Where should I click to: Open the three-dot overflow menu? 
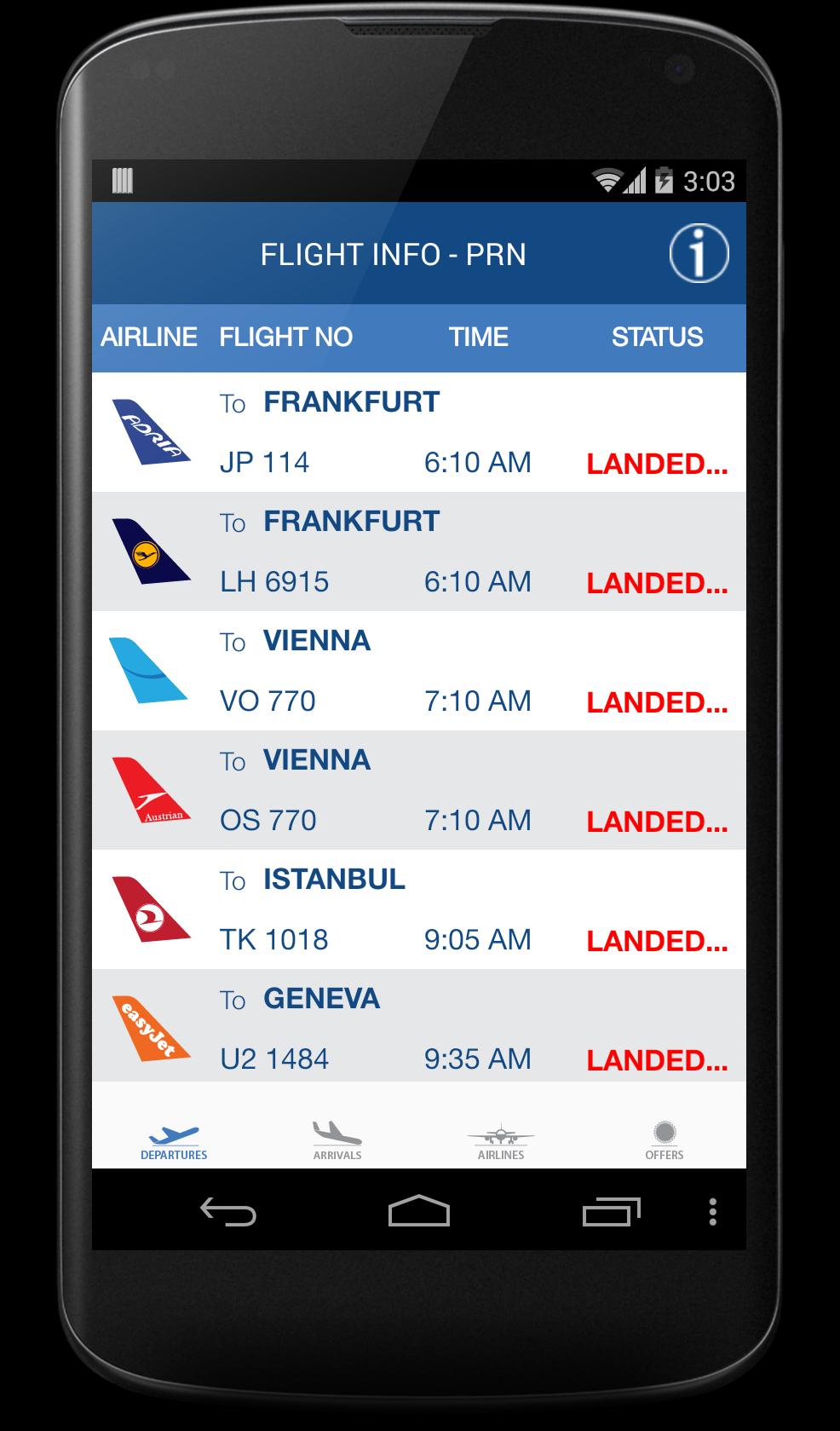point(712,1211)
